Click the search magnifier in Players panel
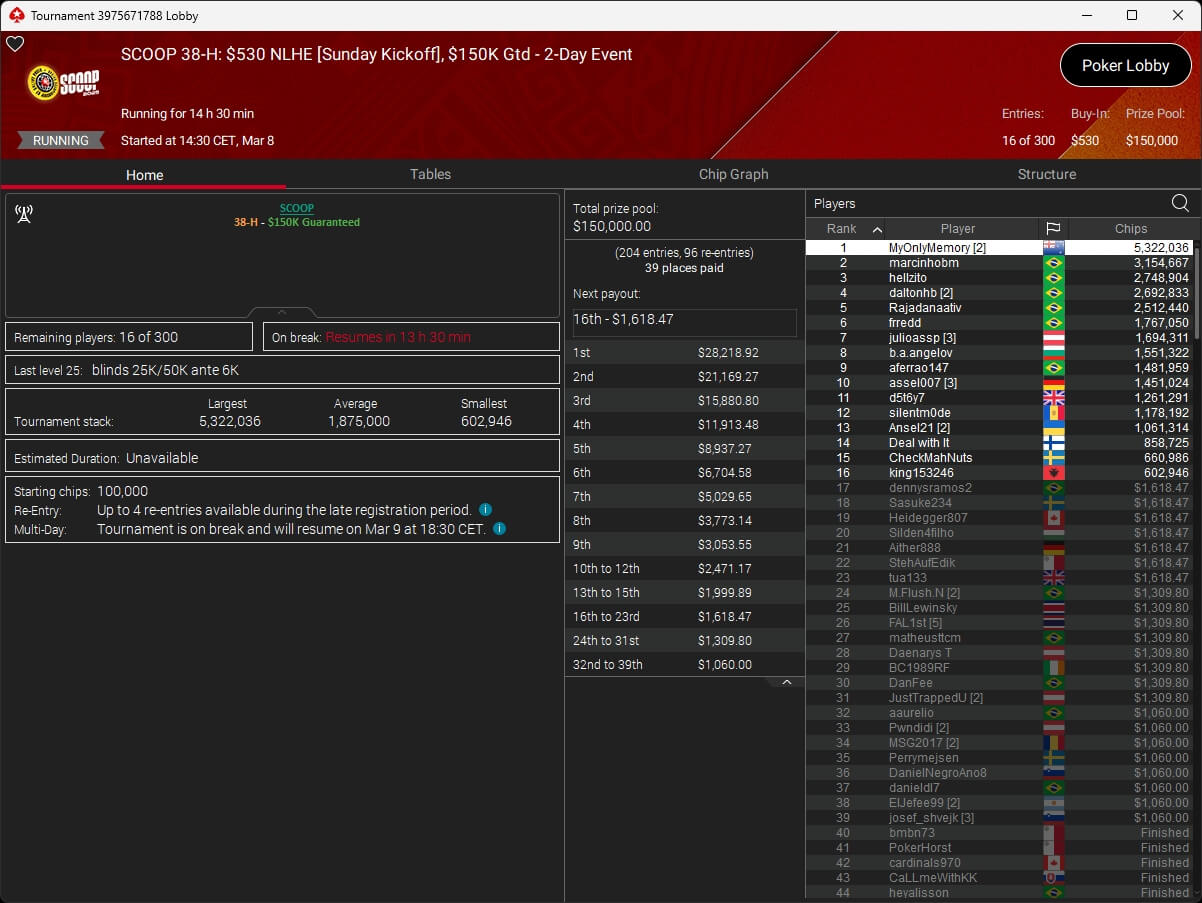Viewport: 1202px width, 903px height. (1180, 204)
